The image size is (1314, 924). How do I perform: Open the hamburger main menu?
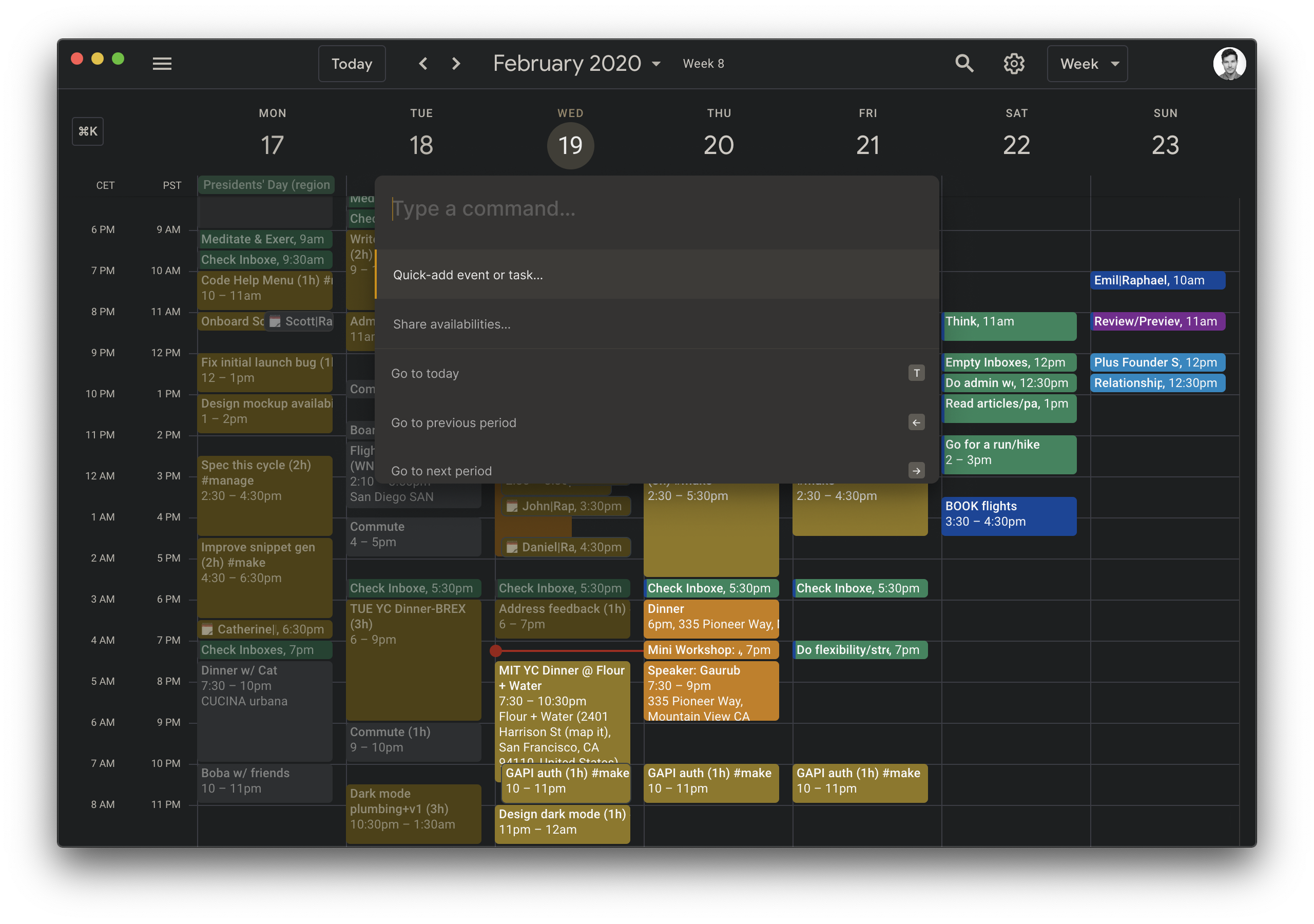coord(162,64)
